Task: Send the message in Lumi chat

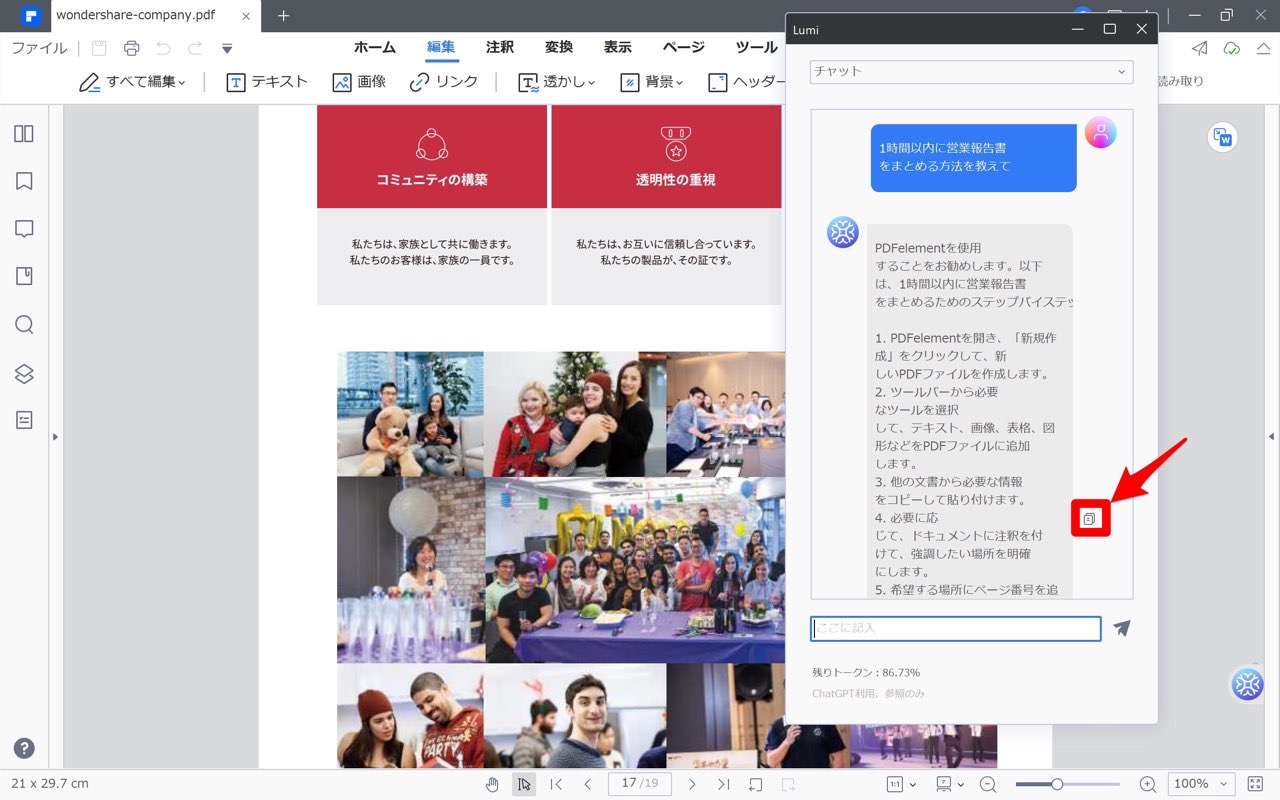Action: [1122, 628]
